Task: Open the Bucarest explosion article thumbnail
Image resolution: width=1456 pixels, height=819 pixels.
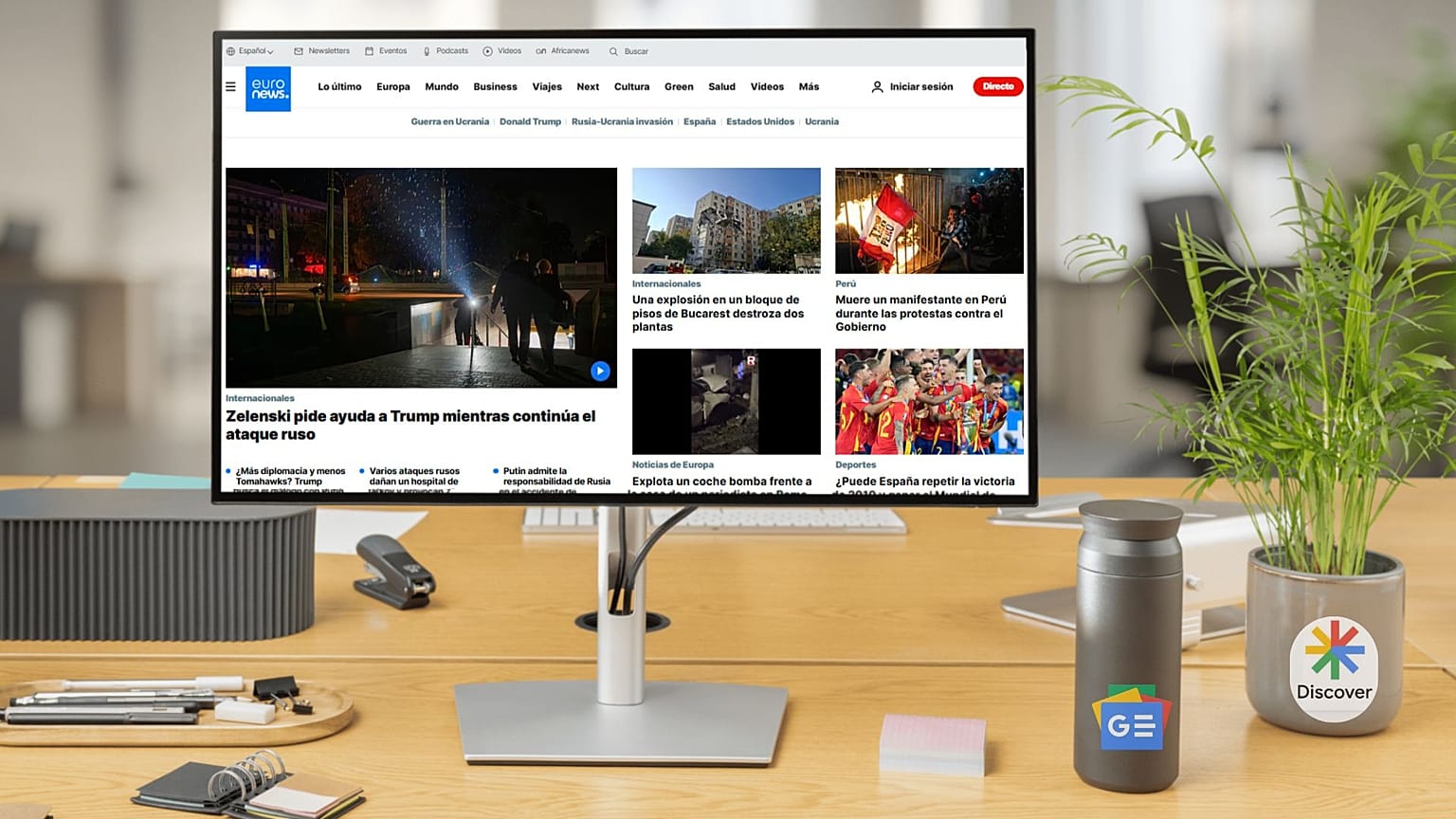Action: [726, 221]
